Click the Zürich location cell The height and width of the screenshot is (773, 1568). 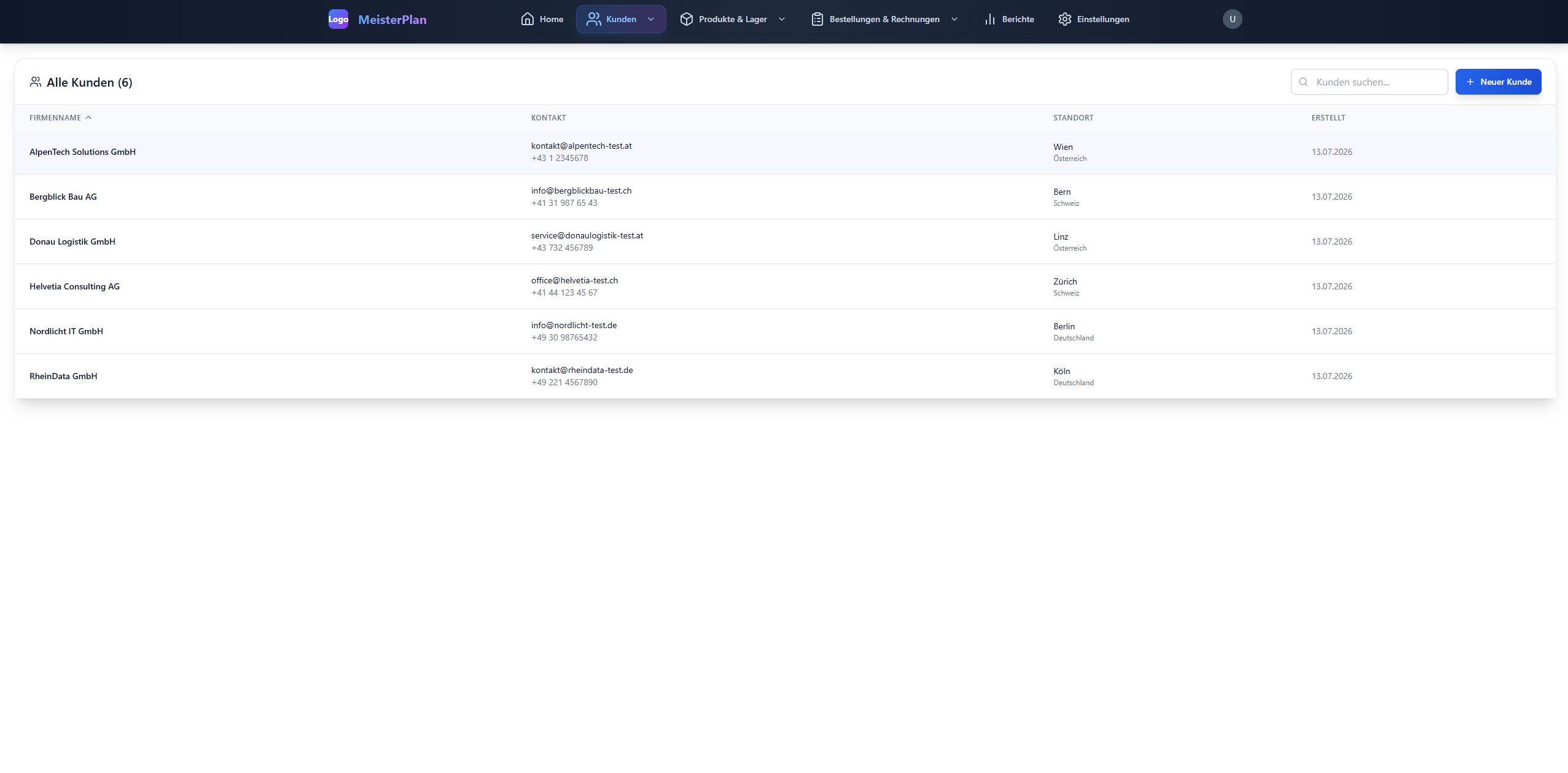1066,287
